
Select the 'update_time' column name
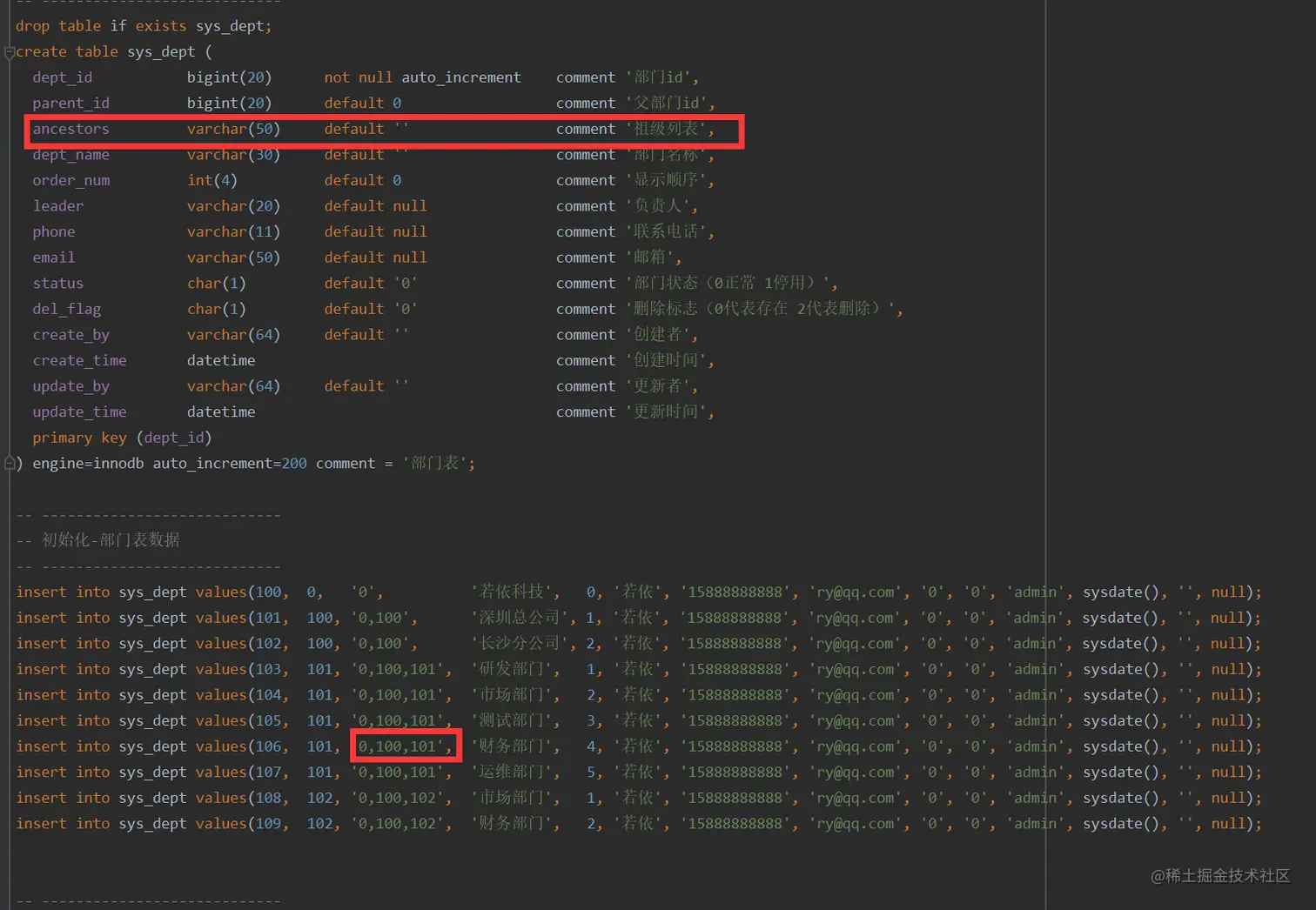80,412
